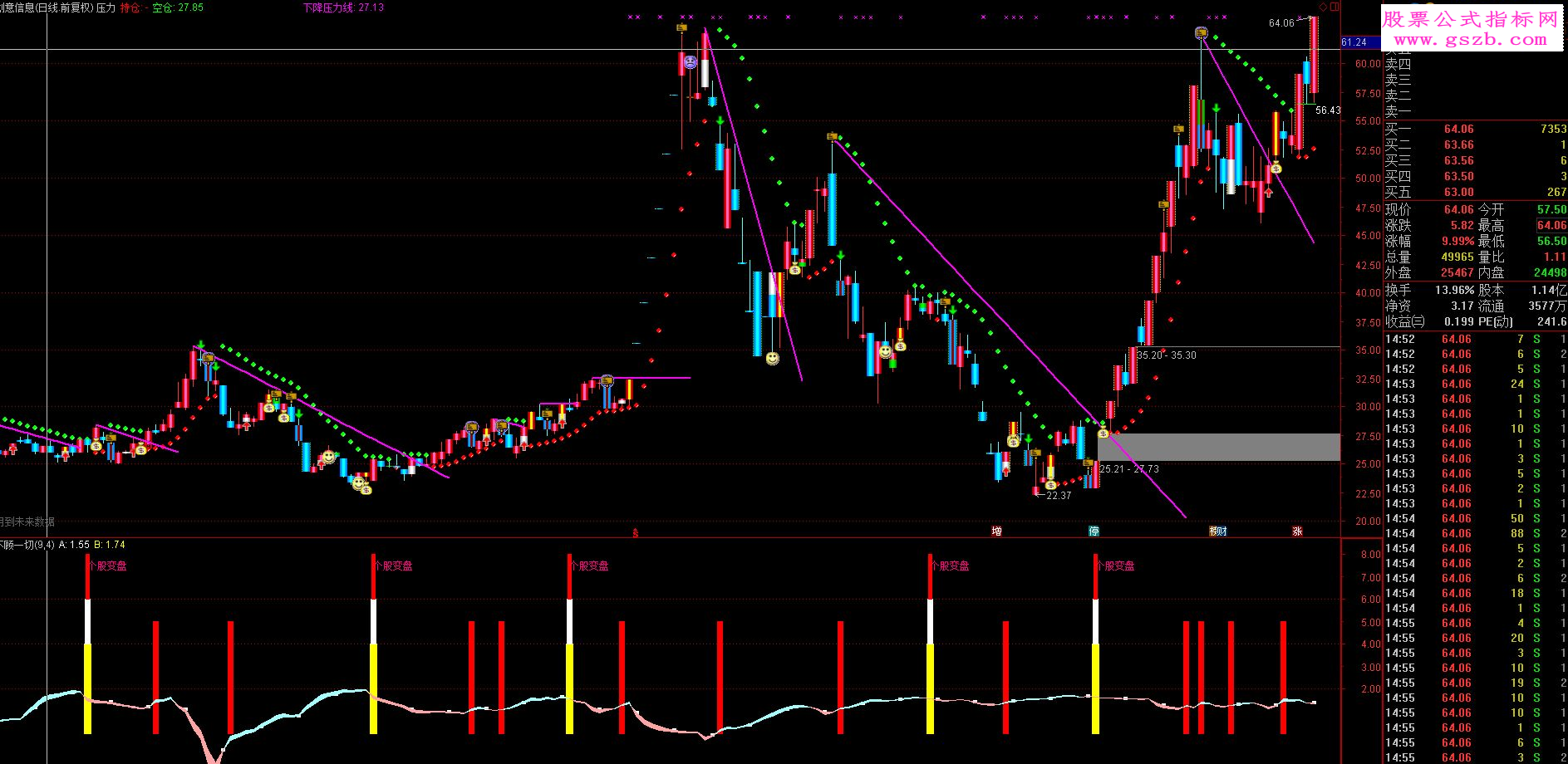Select the 买三 bid price 63.56
Screen dimensions: 1568x764
(1458, 160)
